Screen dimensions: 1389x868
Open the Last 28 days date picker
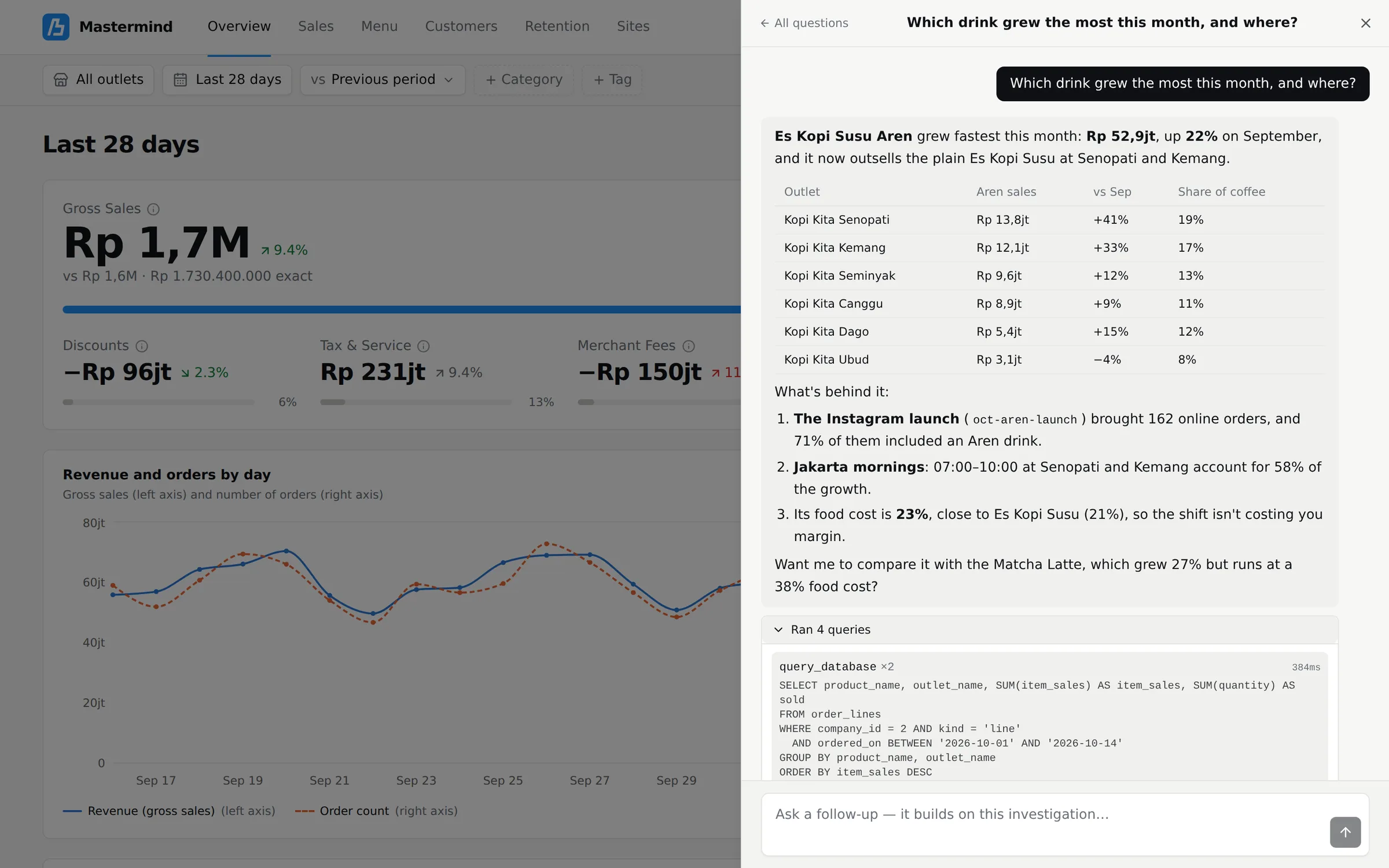[227, 80]
